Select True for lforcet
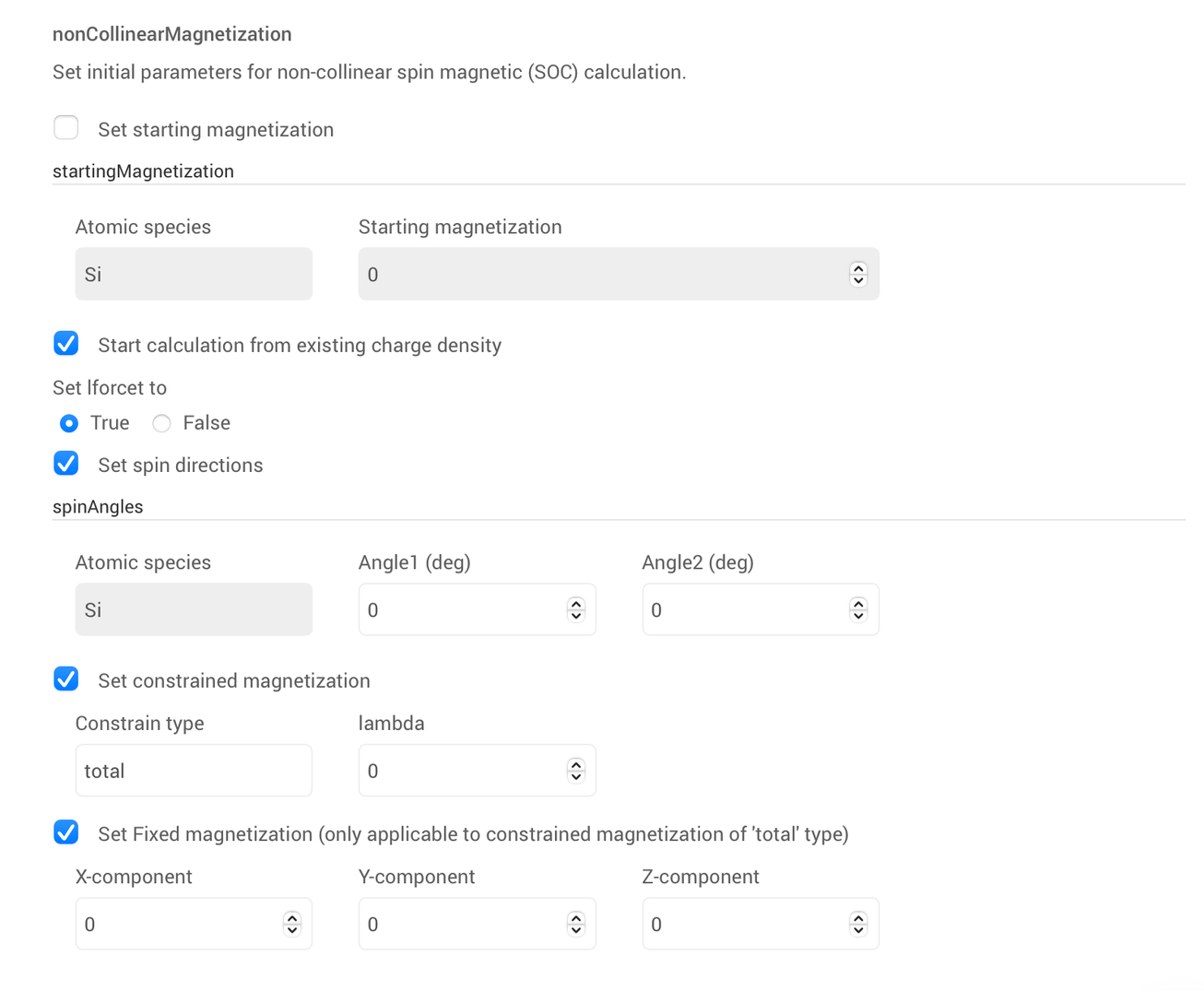The width and height of the screenshot is (1204, 991). pos(69,423)
